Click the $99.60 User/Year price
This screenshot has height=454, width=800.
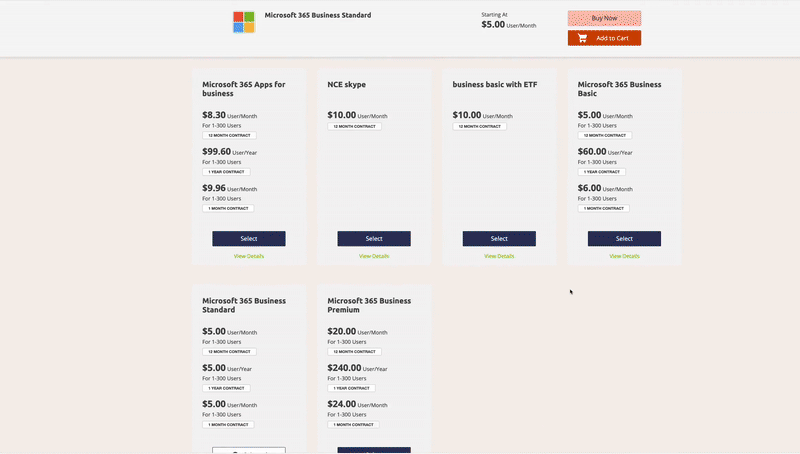click(x=229, y=152)
